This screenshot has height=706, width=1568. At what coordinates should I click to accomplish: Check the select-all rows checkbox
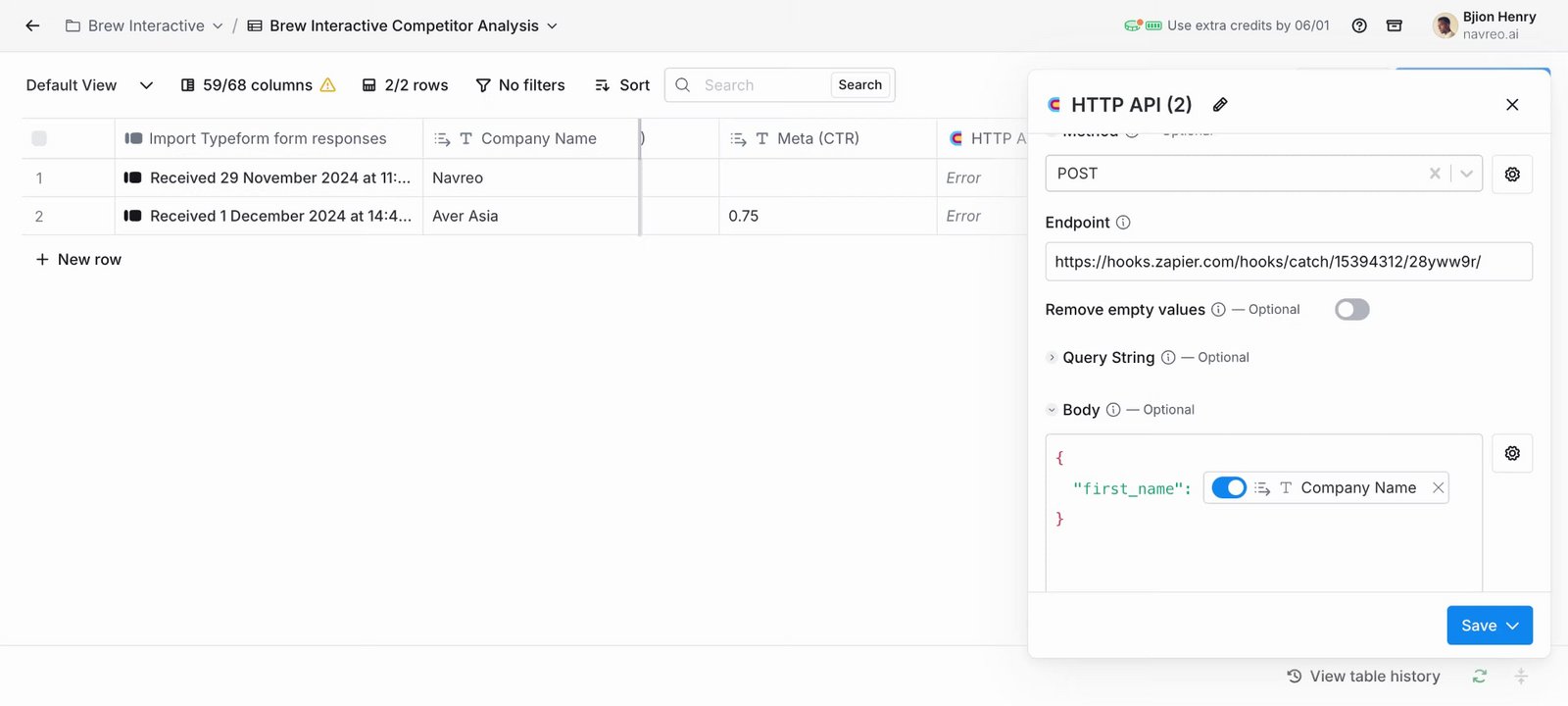39,138
